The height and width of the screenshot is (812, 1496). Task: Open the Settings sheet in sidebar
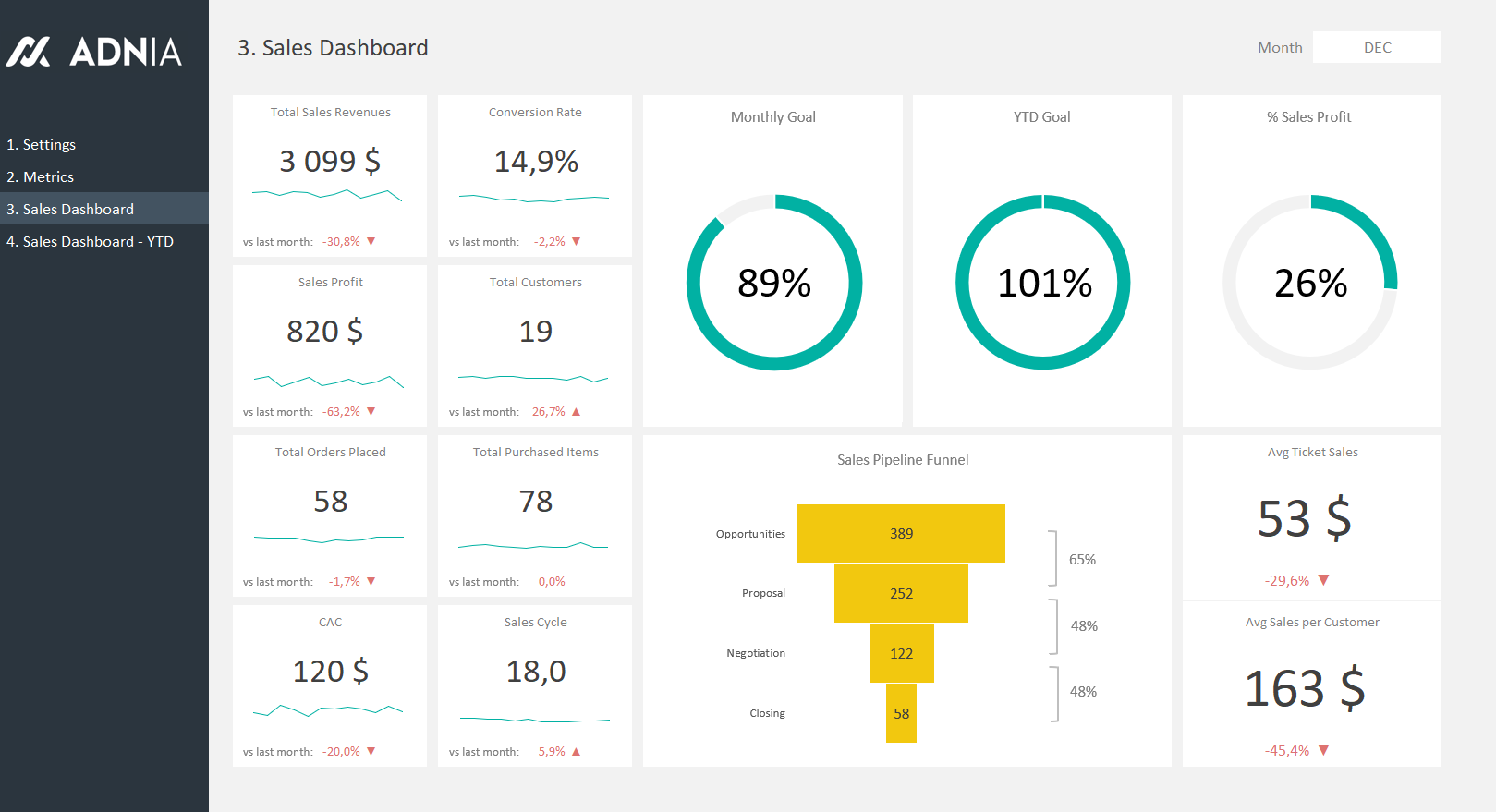click(x=42, y=145)
